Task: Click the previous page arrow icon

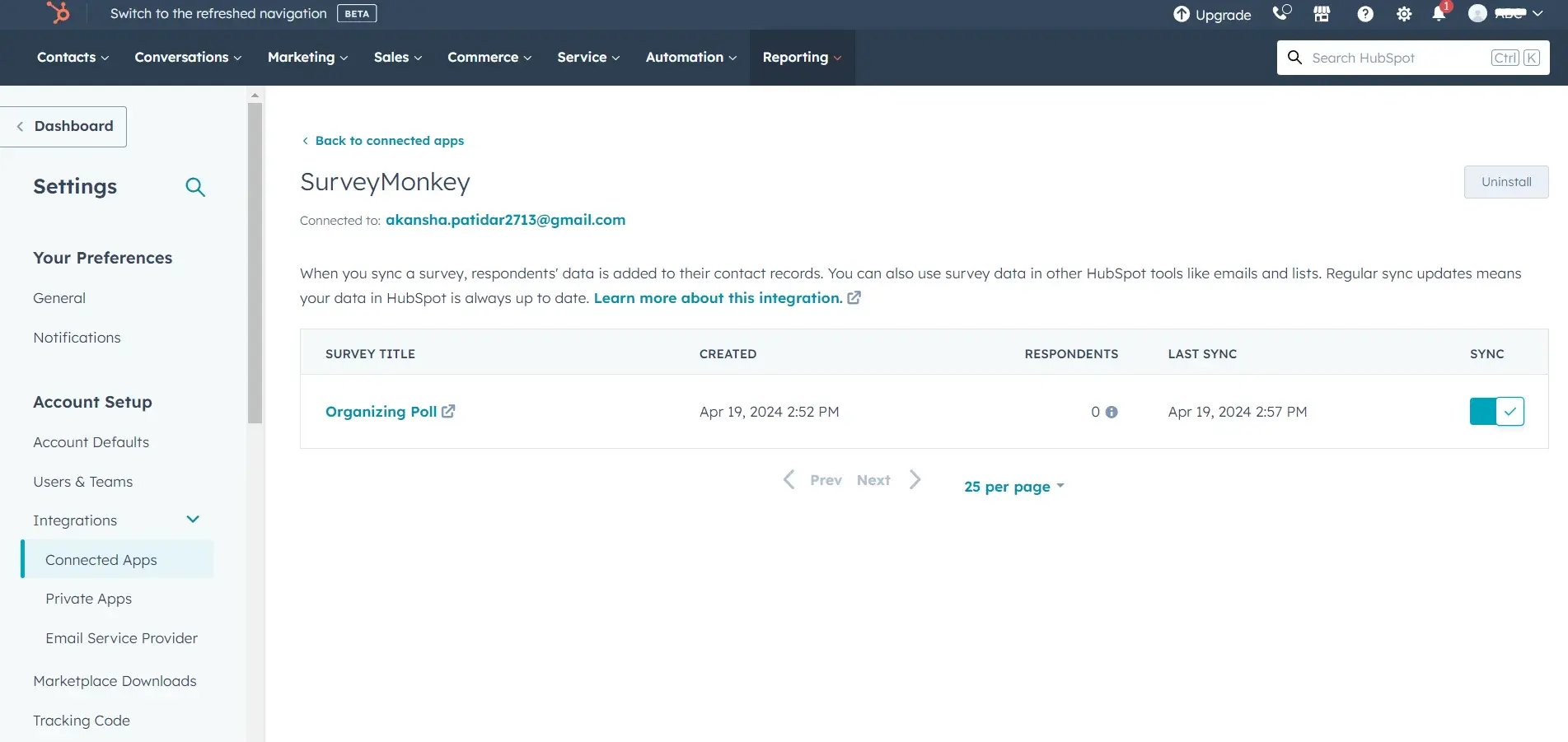Action: pos(789,479)
